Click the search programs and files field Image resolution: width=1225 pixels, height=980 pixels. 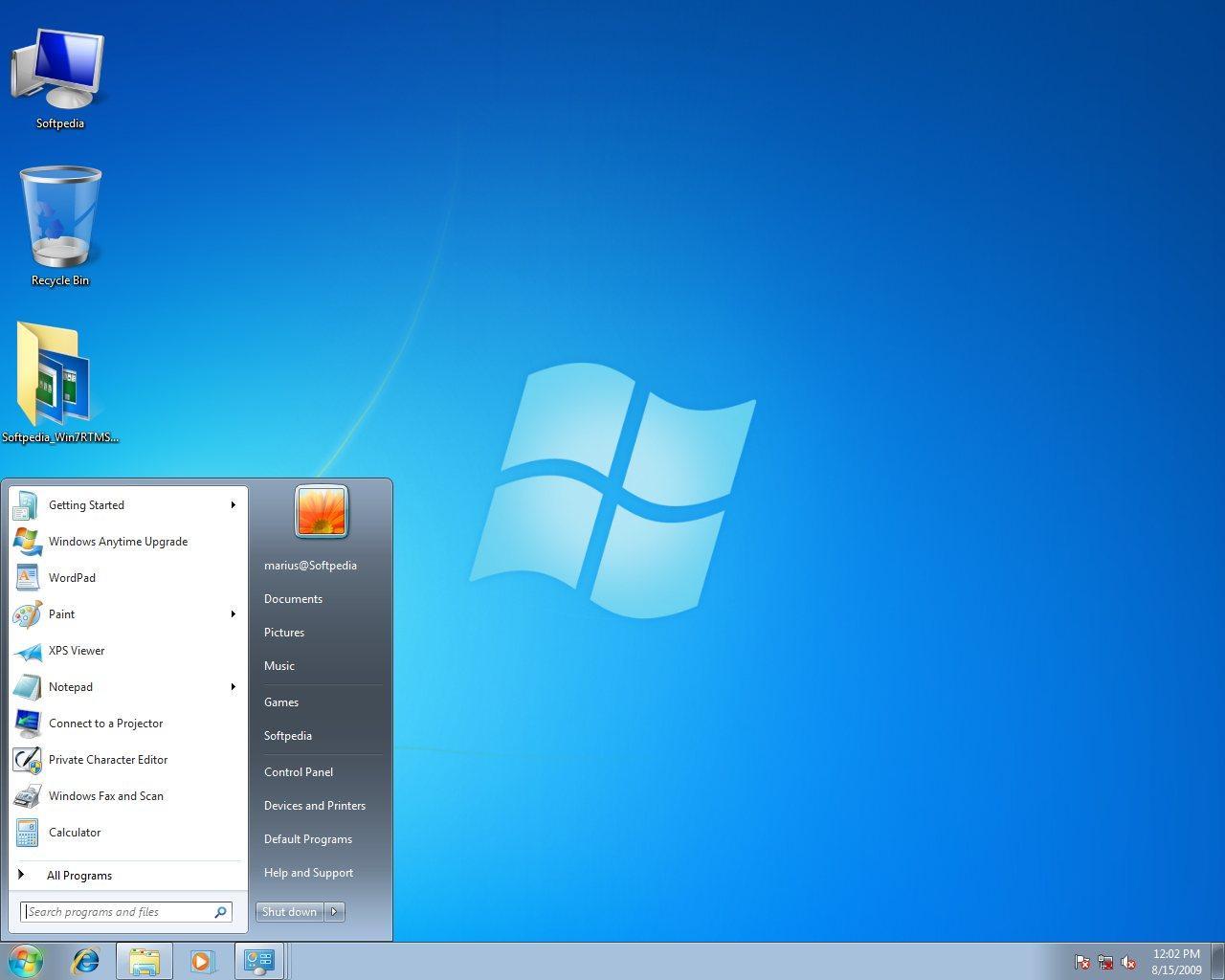pyautogui.click(x=115, y=911)
